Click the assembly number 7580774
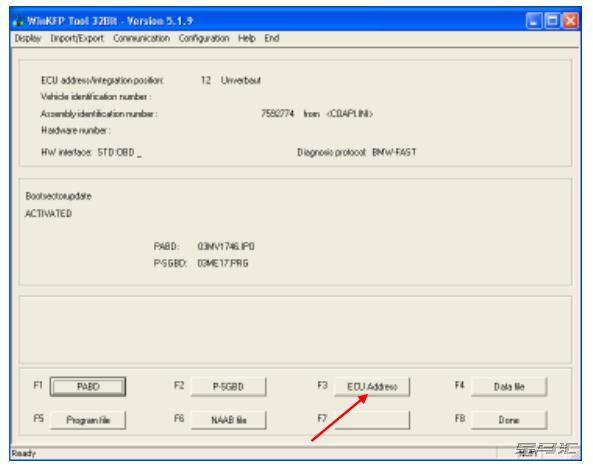 pos(278,113)
